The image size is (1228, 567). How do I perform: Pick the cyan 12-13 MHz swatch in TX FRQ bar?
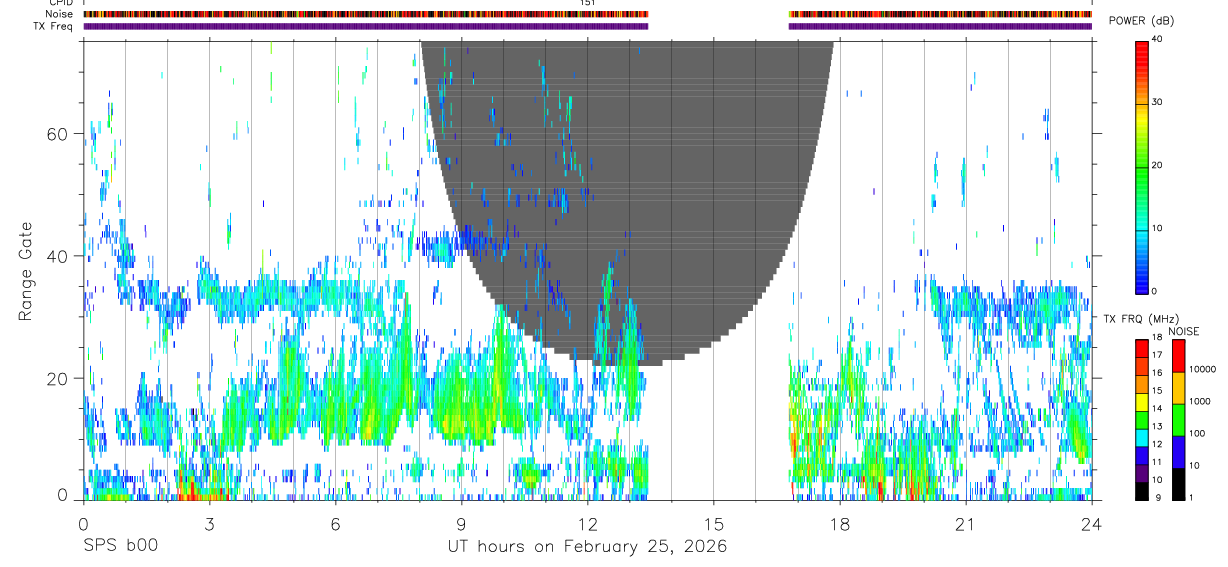[1142, 438]
